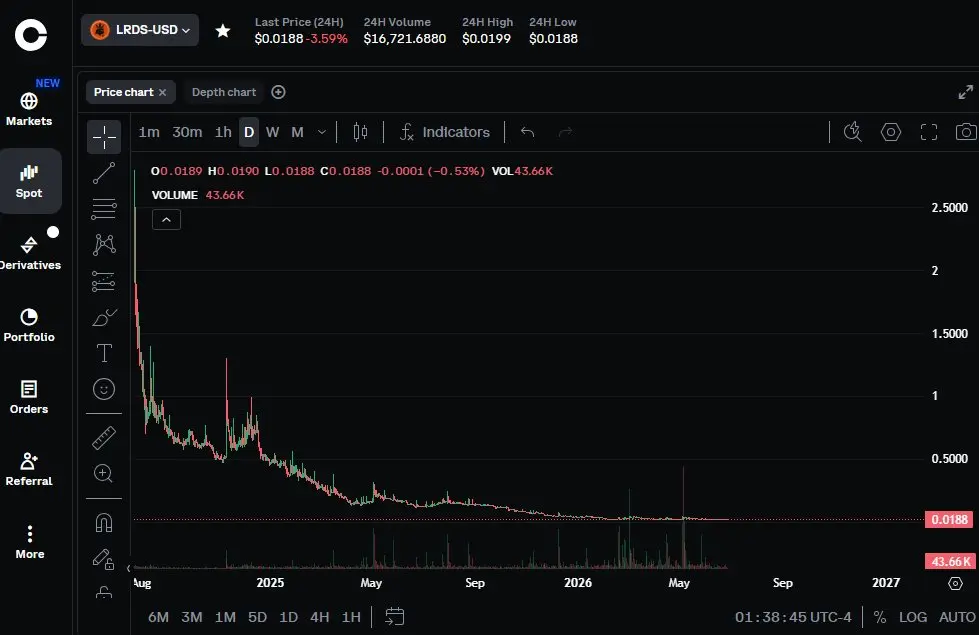The image size is (979, 635).
Task: Select the Text annotation tool
Action: tap(104, 353)
